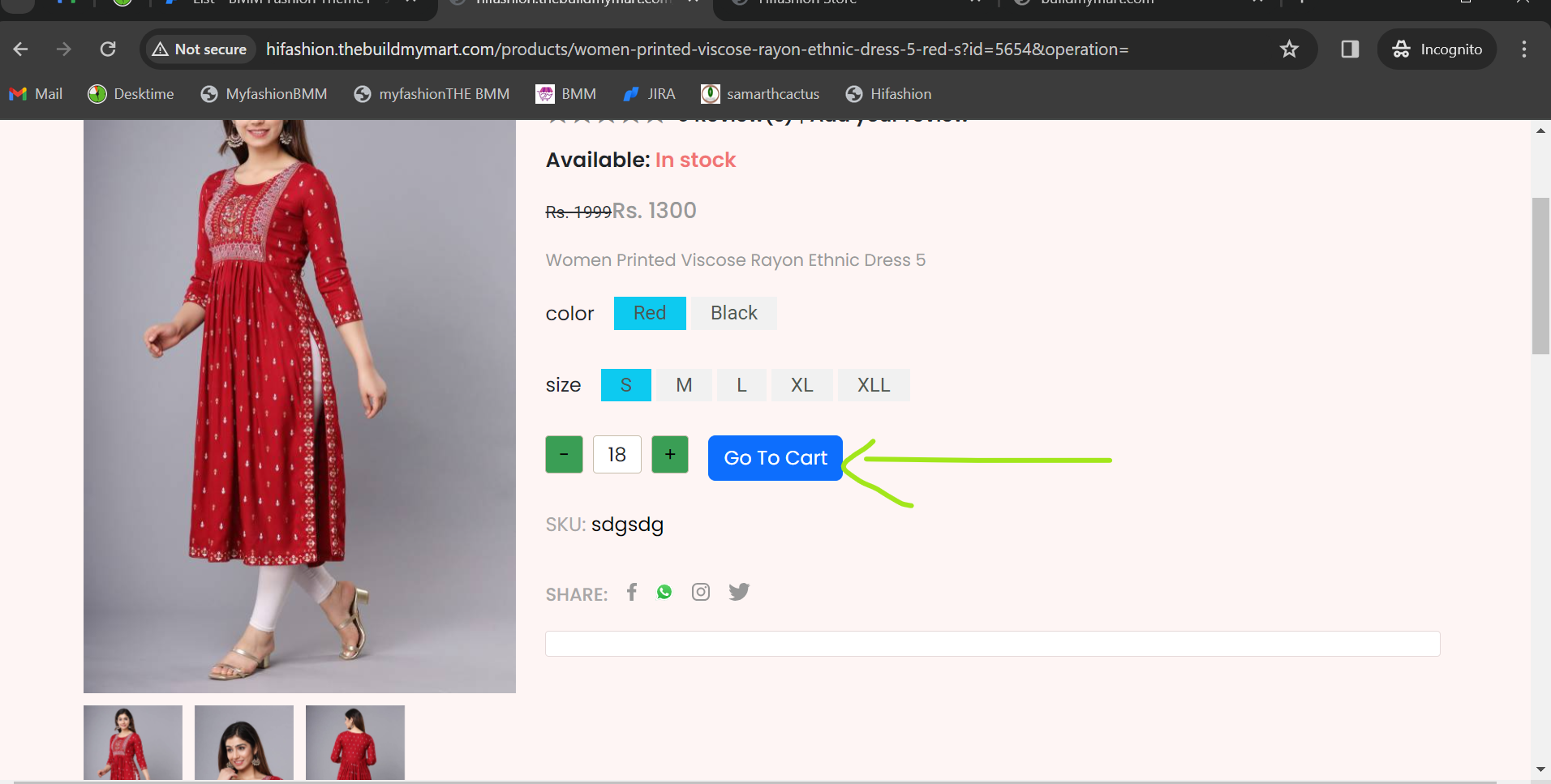Select the Black color option
Screen dimensions: 1551x784
tap(734, 313)
